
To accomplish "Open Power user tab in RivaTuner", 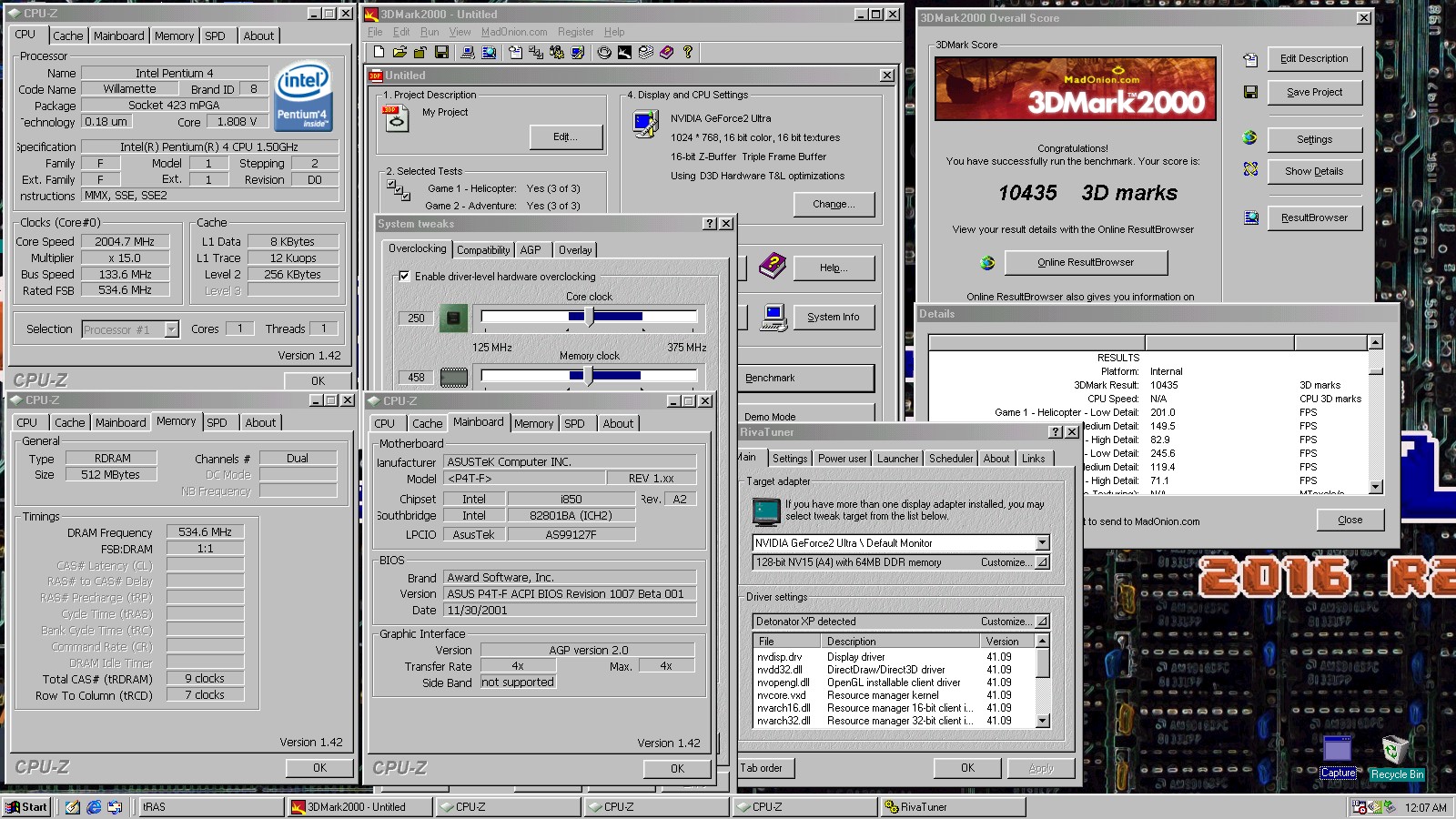I will [x=842, y=459].
